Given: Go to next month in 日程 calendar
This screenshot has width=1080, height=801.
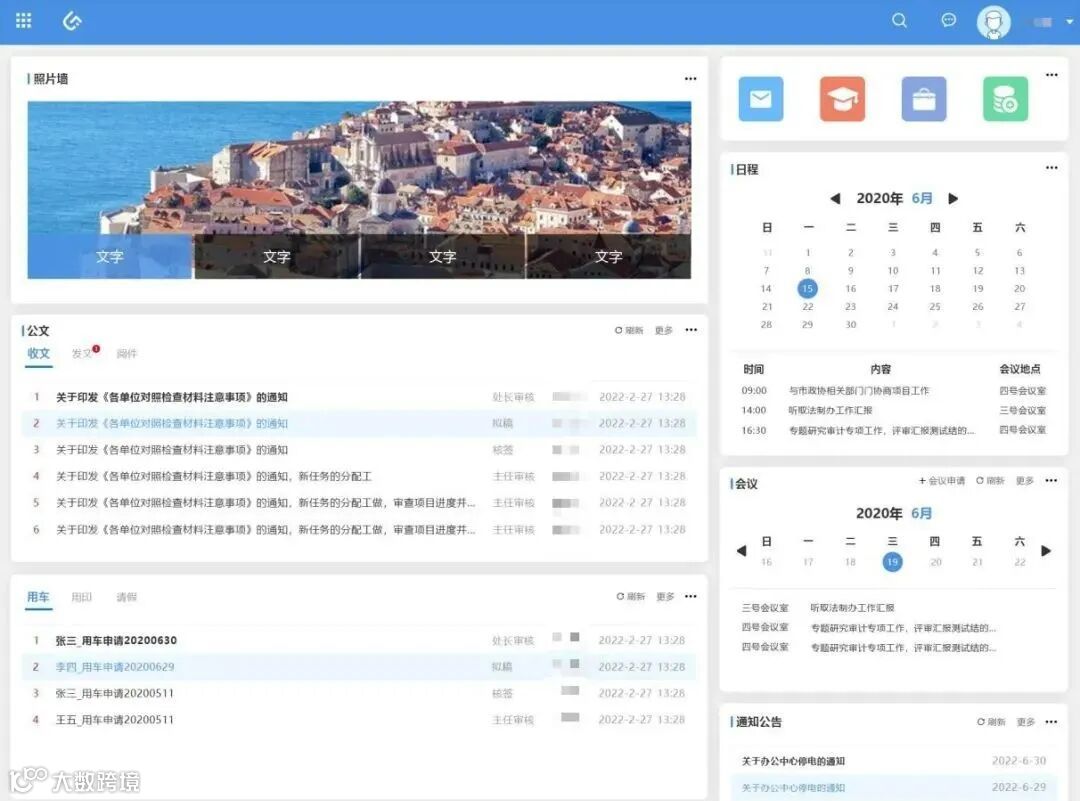Looking at the screenshot, I should tap(953, 198).
